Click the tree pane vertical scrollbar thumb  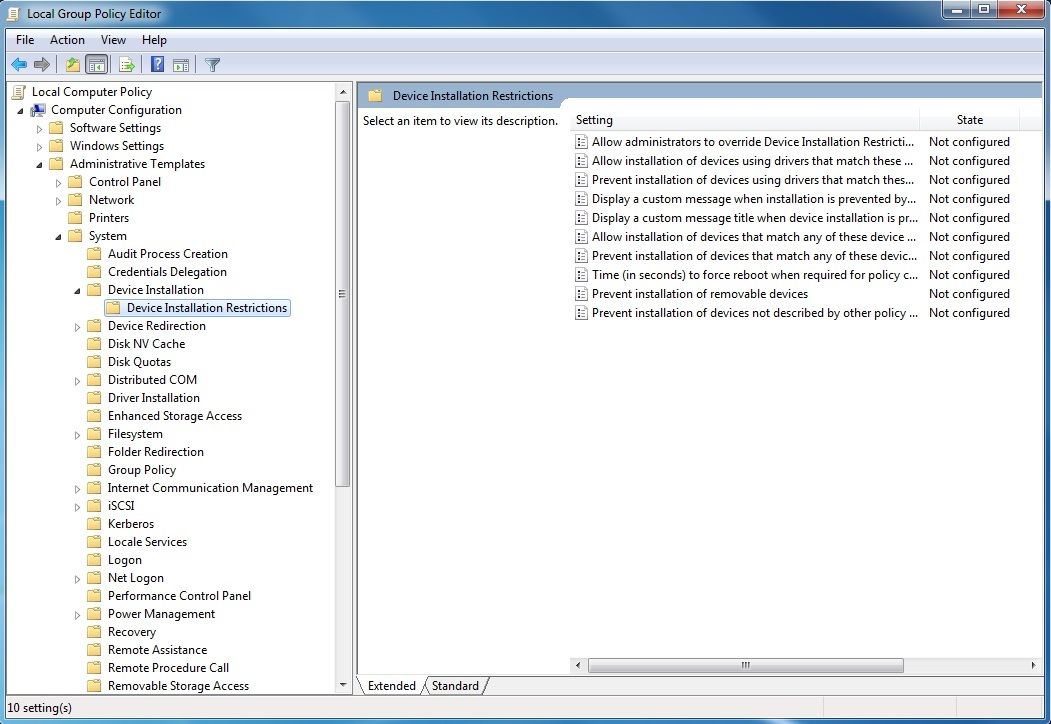(343, 294)
